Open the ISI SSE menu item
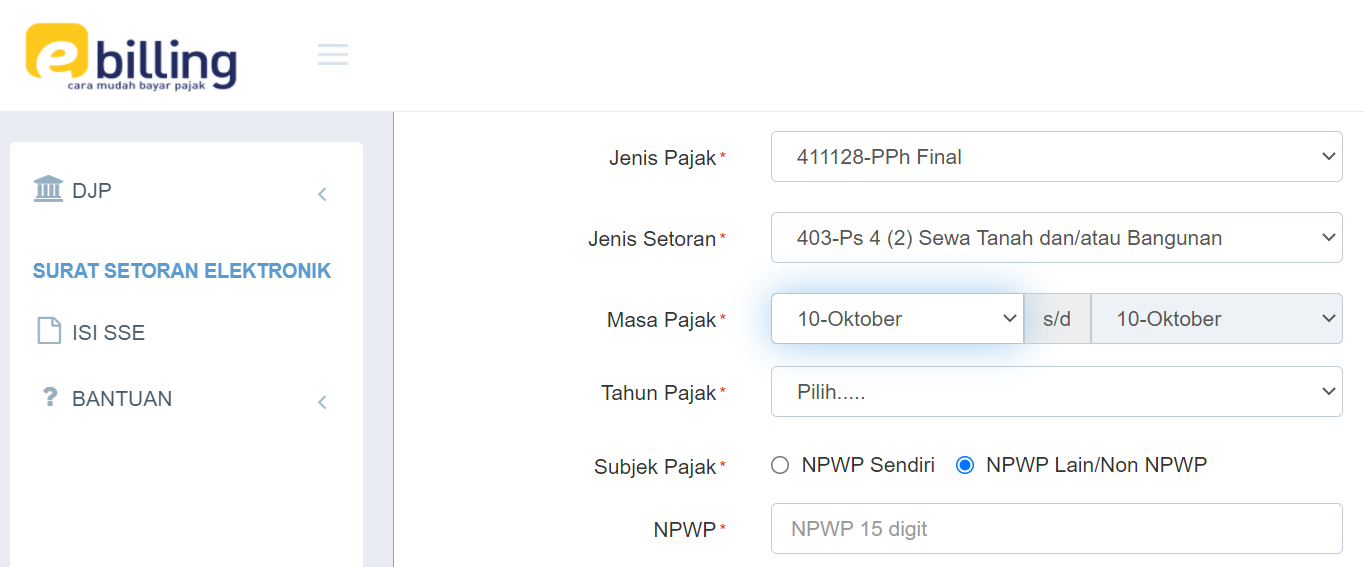 point(108,332)
